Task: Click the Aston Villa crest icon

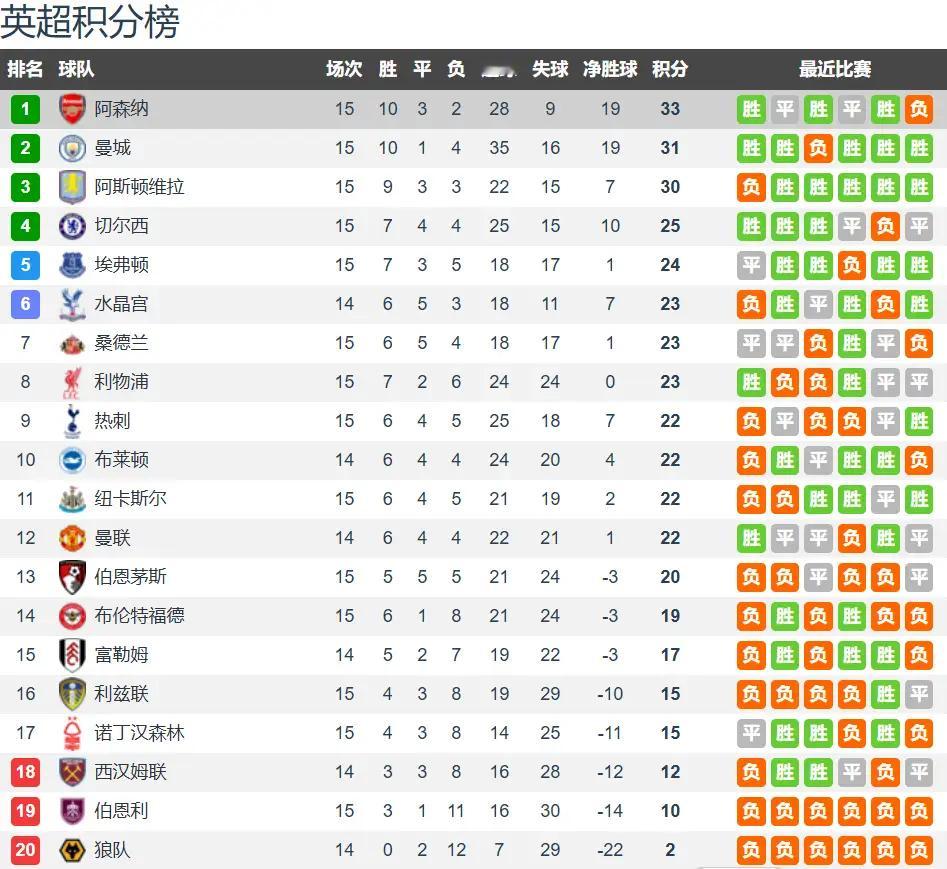Action: click(72, 187)
